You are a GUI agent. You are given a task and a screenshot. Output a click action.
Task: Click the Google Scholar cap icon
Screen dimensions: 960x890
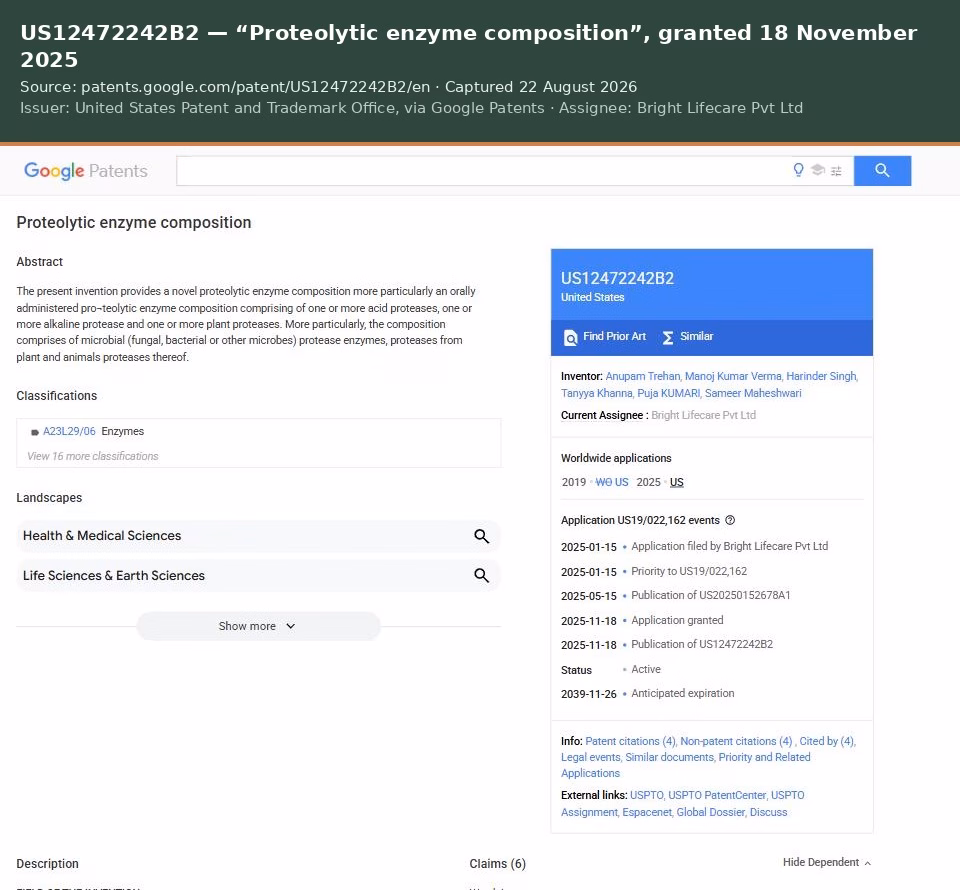coord(818,170)
